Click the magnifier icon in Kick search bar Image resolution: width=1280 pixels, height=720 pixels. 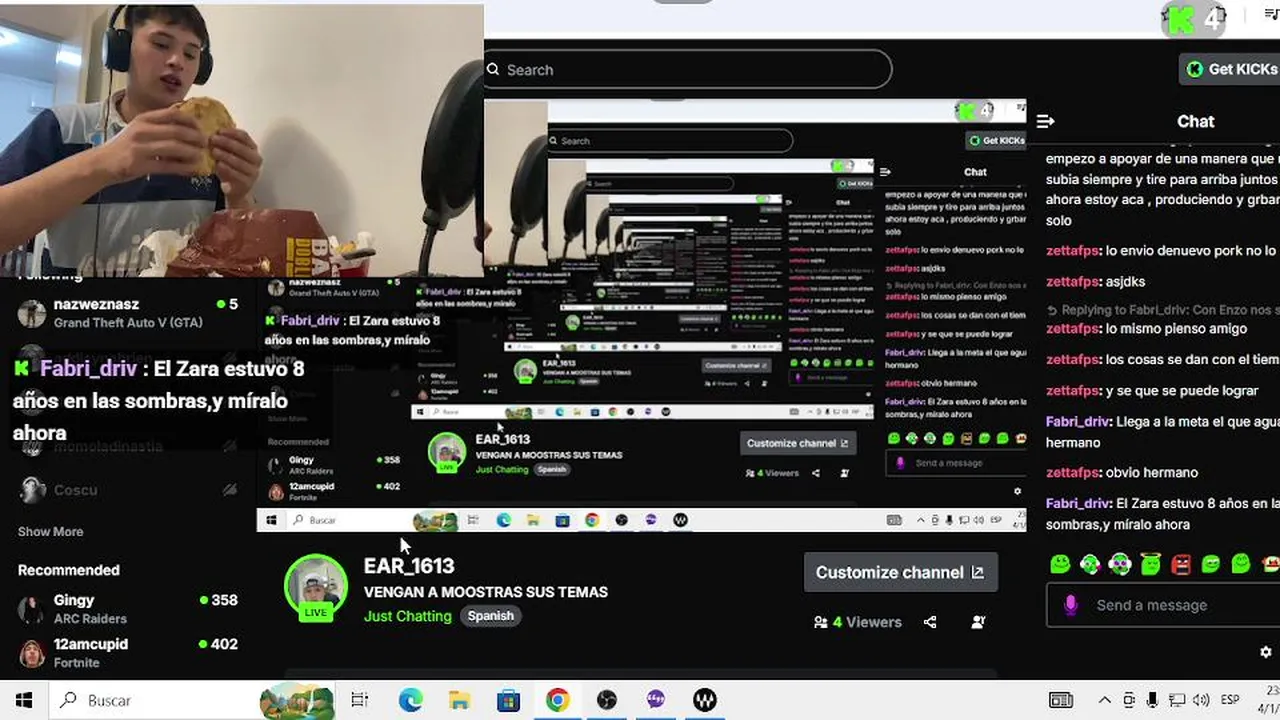pyautogui.click(x=493, y=70)
